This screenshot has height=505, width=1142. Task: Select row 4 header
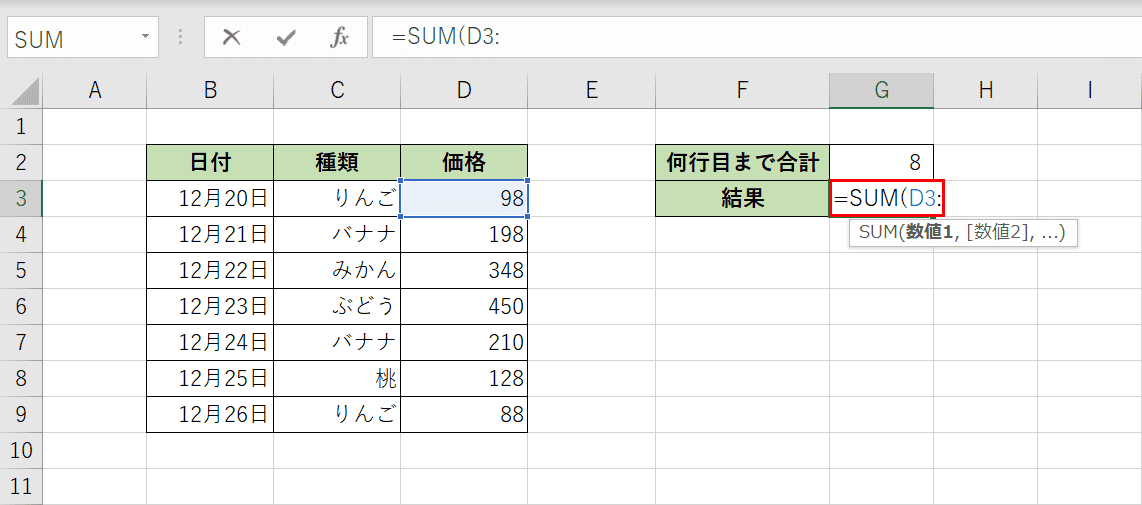pyautogui.click(x=21, y=235)
